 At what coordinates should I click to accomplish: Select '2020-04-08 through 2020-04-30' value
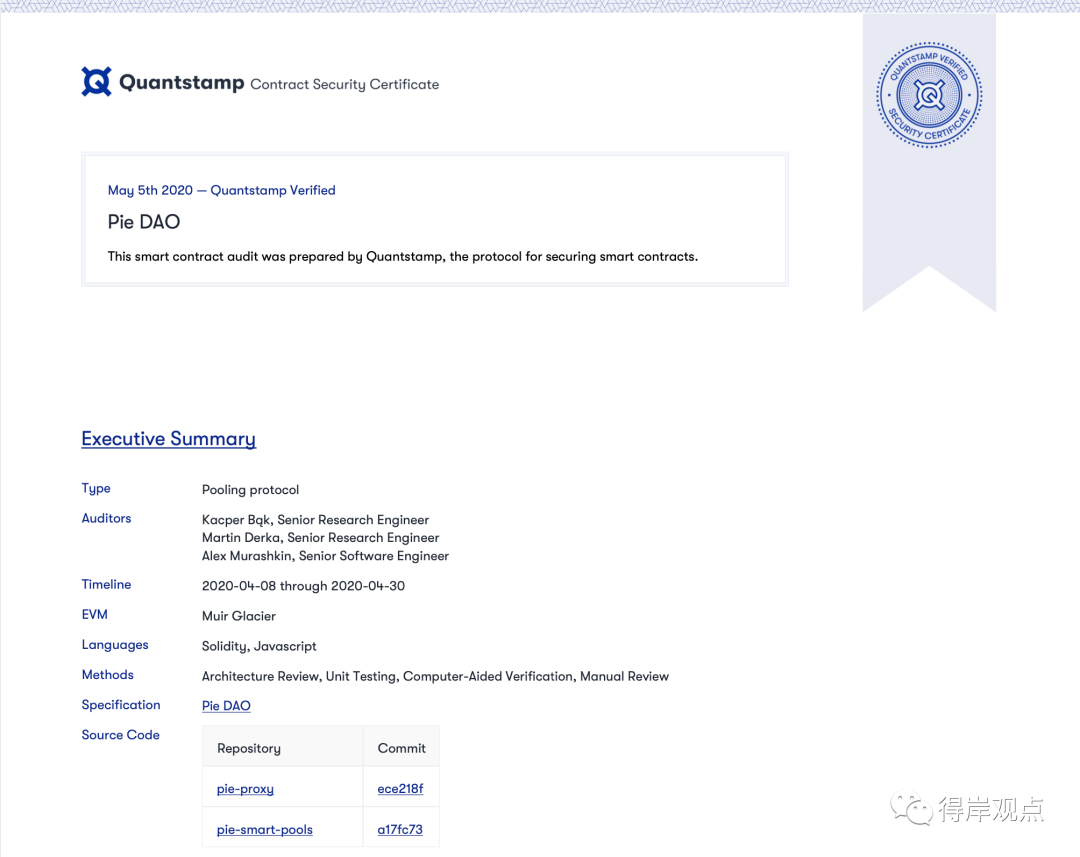[303, 586]
